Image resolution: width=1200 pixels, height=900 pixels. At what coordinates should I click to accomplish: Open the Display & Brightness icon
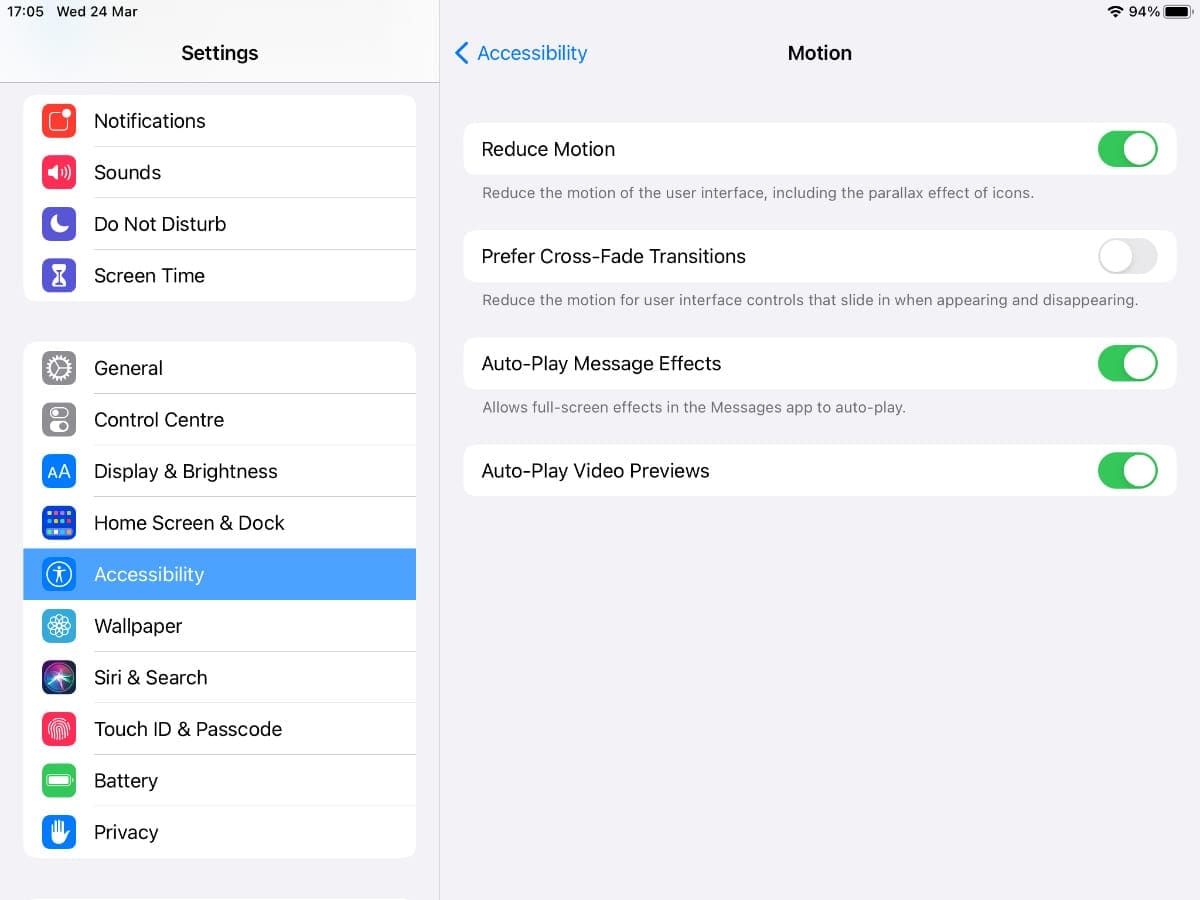59,471
